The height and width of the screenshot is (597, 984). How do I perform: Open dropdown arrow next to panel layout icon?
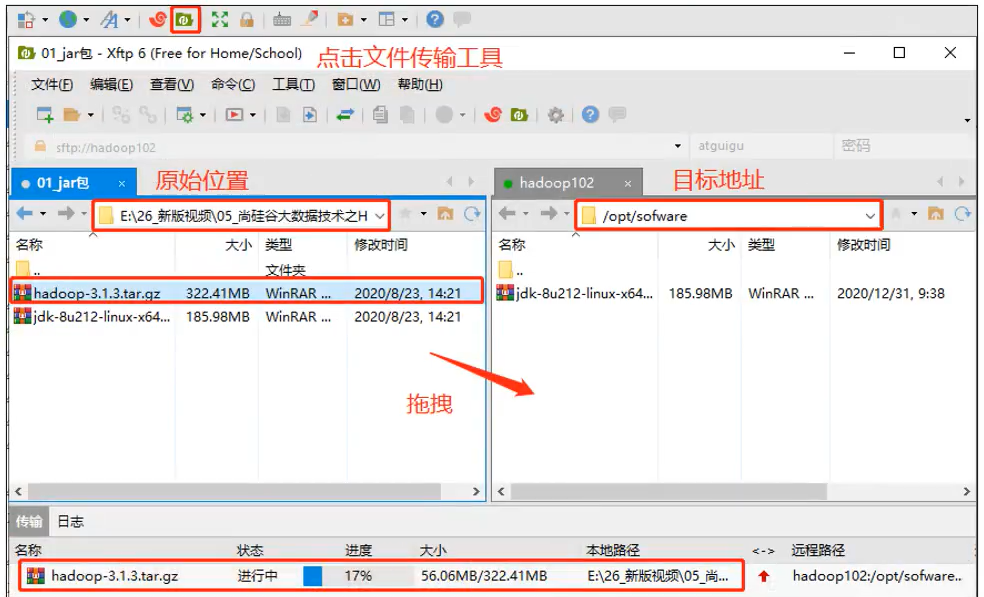pyautogui.click(x=405, y=20)
